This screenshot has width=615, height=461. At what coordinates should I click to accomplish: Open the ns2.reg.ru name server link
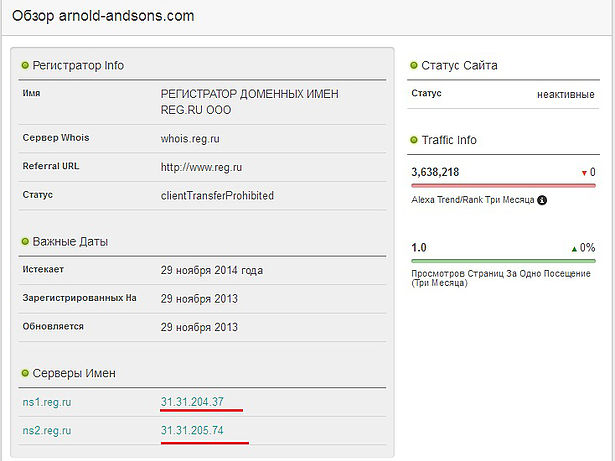pos(47,430)
